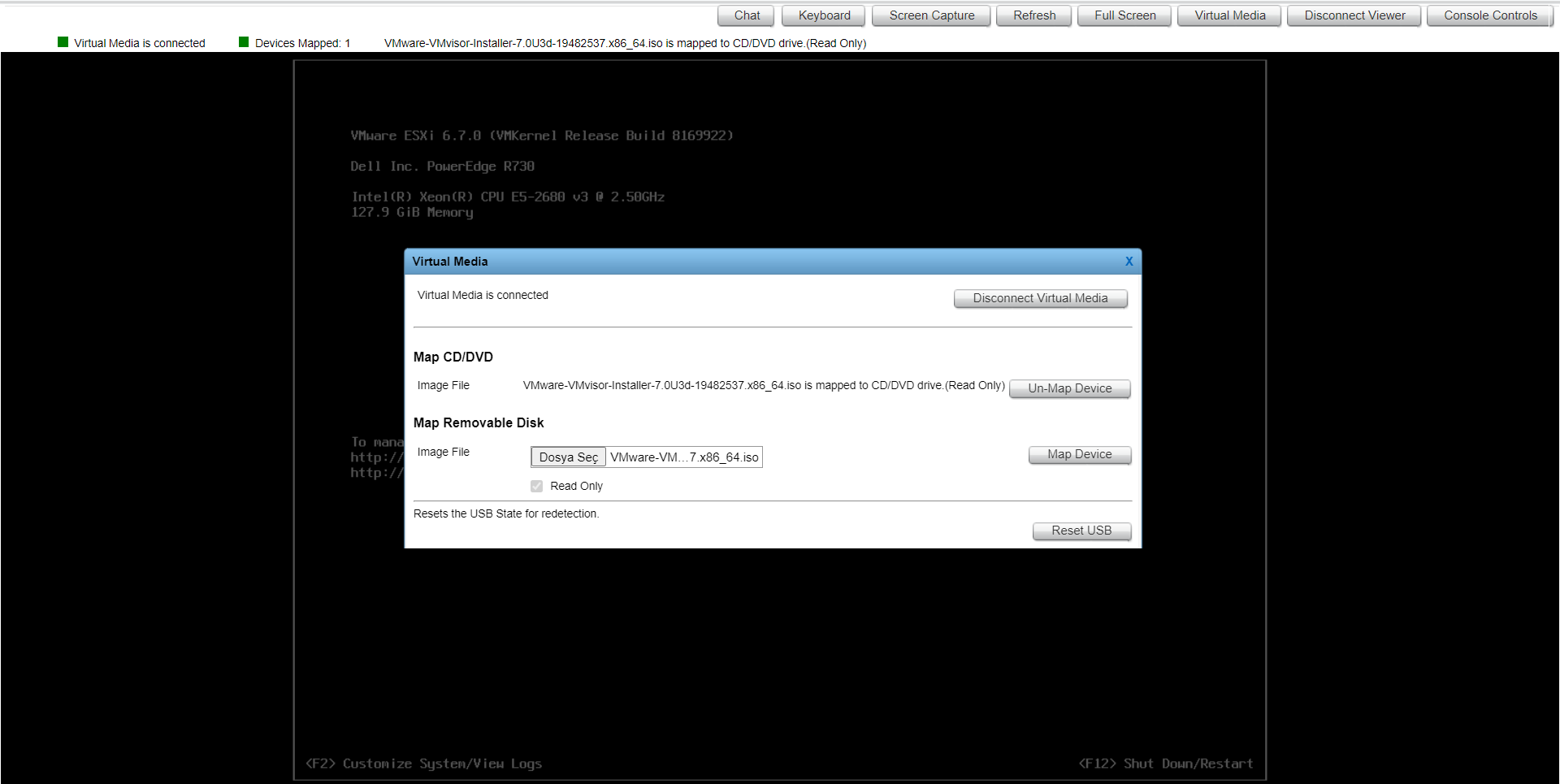Click the green Virtual Media connected indicator
Viewport: 1560px width, 784px height.
tap(63, 42)
